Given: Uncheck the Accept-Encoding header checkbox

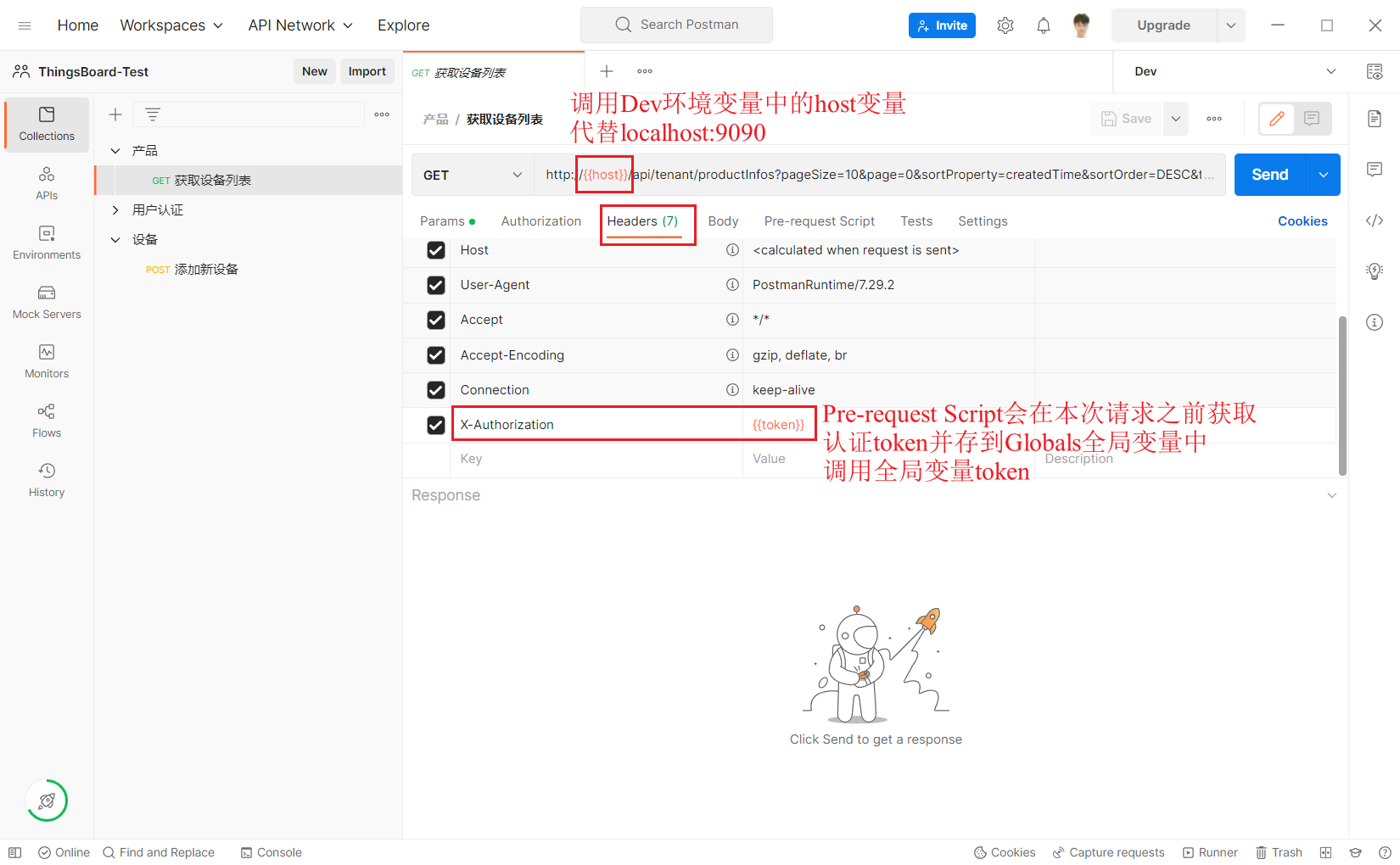Looking at the screenshot, I should [436, 355].
